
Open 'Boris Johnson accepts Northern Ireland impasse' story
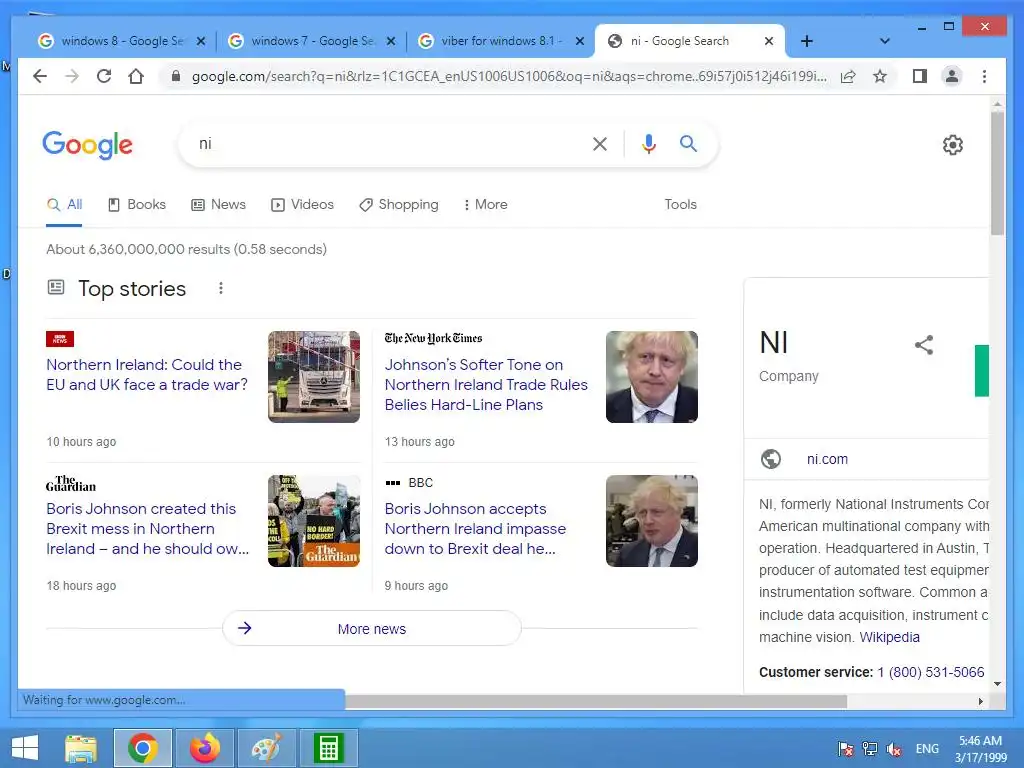(x=475, y=528)
